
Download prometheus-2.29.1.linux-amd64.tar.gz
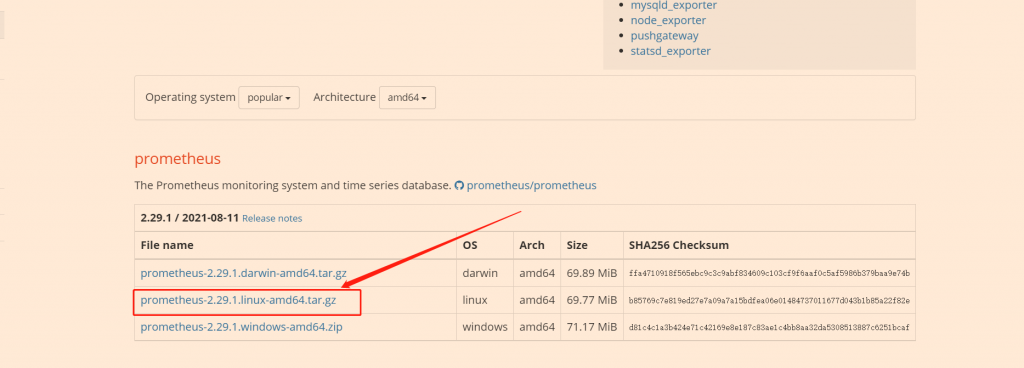[x=238, y=300]
